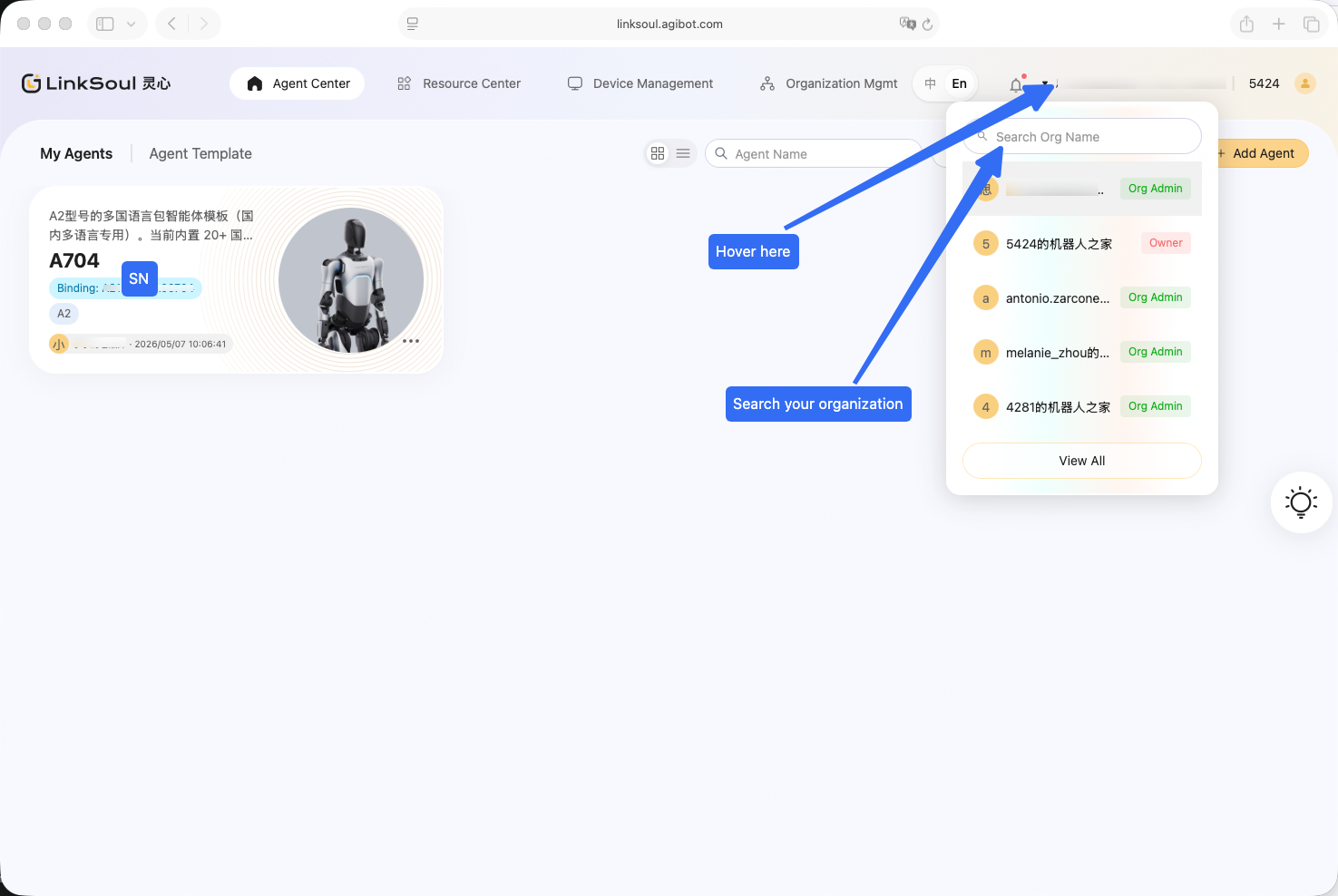The image size is (1338, 896).
Task: Click the lightbulb help button
Action: pos(1301,502)
